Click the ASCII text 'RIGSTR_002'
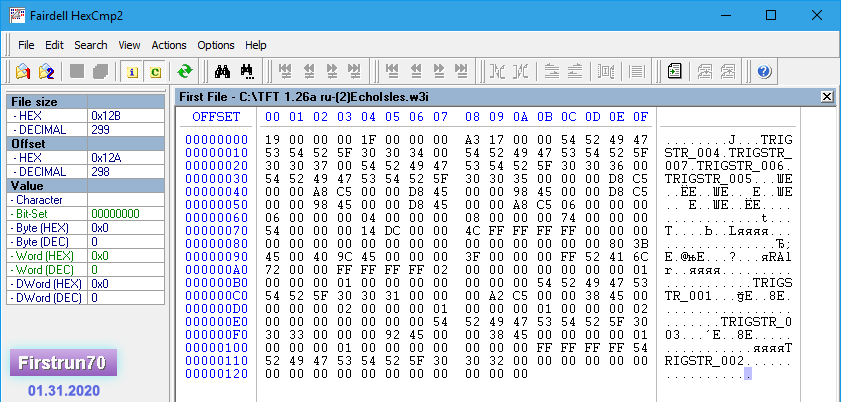 pyautogui.click(x=704, y=361)
